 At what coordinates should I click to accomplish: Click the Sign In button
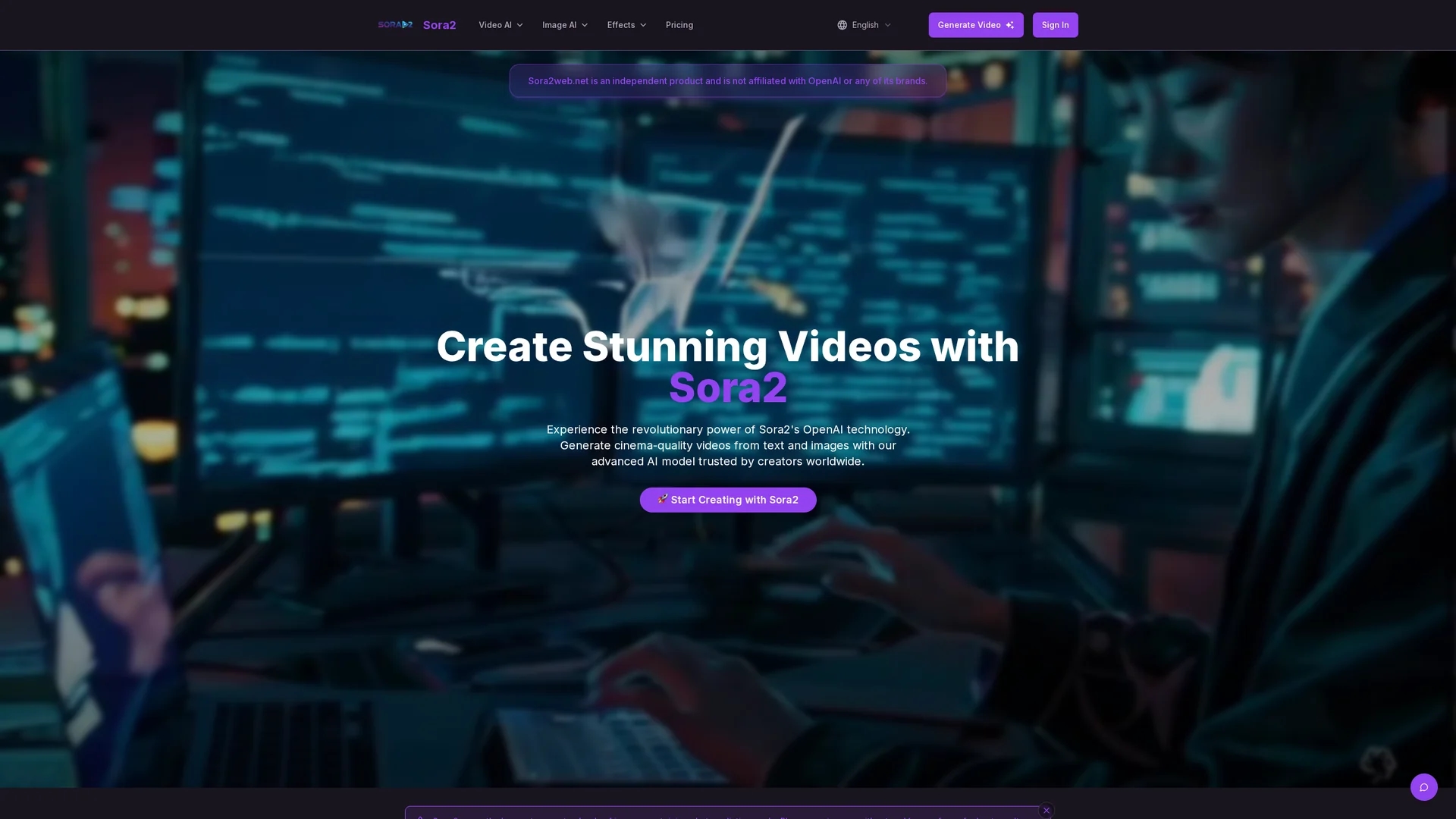1055,25
